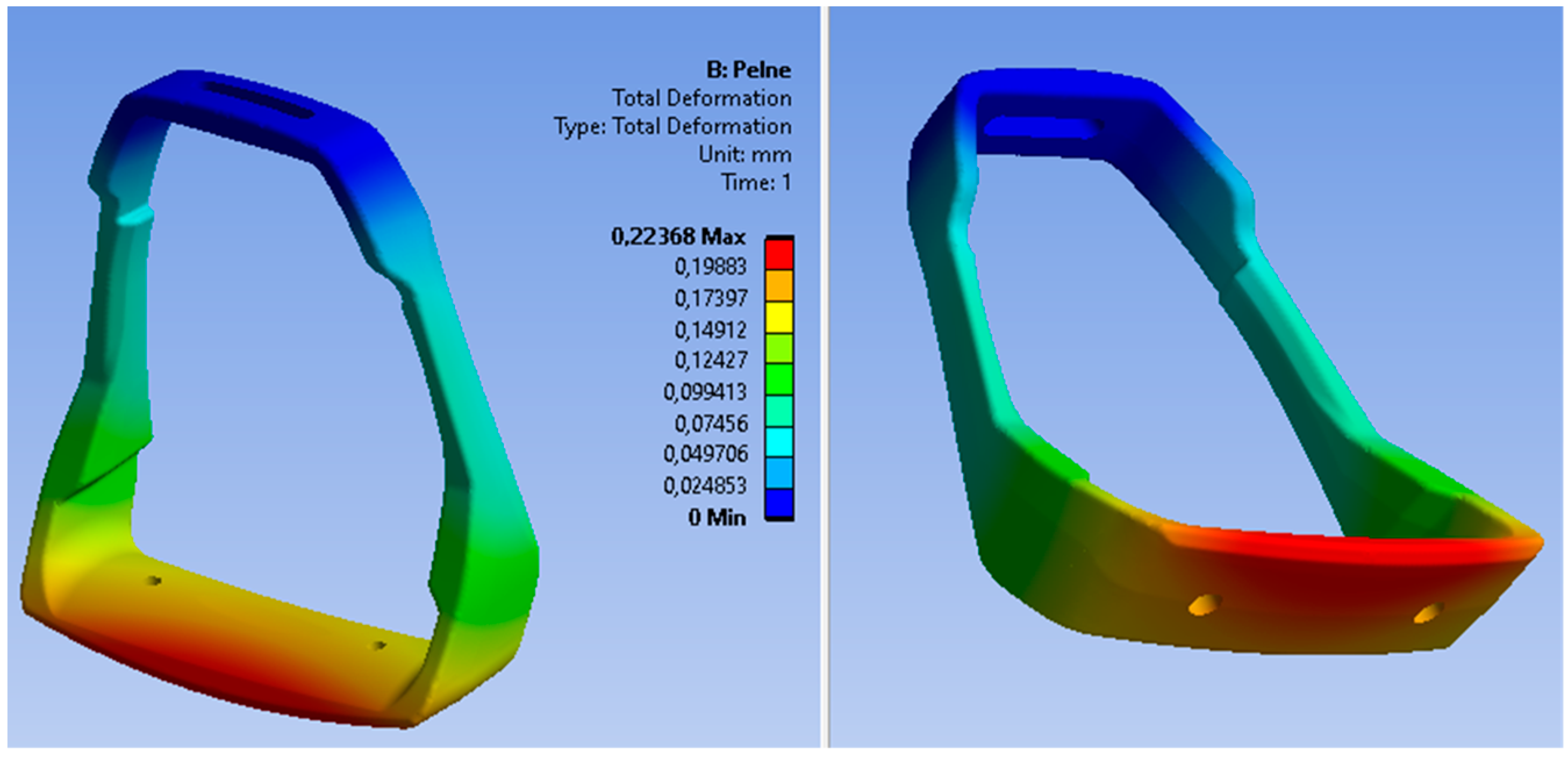Click the cyan legend color band

(x=779, y=442)
